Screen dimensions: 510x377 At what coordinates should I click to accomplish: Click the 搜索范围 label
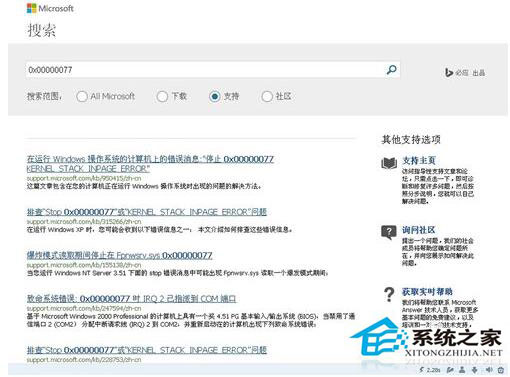pos(44,97)
